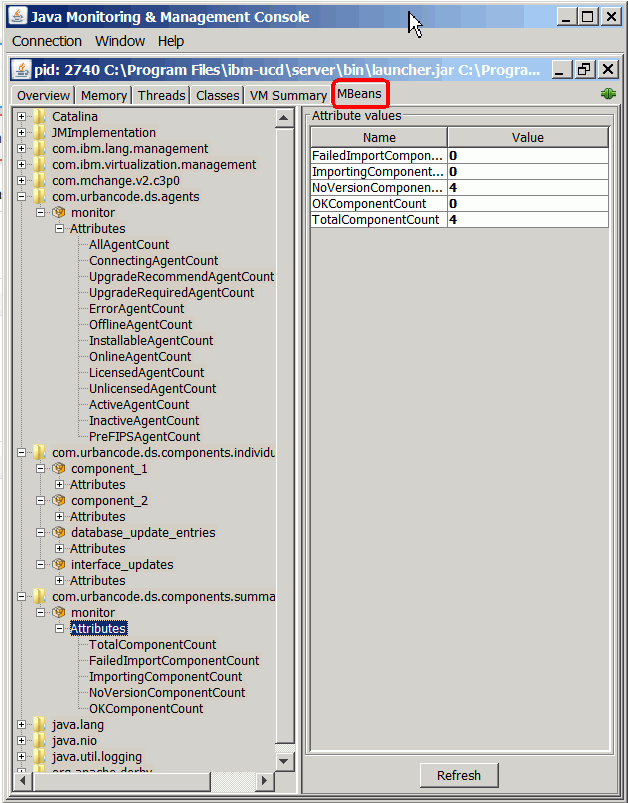
Task: Expand Attributes under component_1
Action: pos(59,484)
